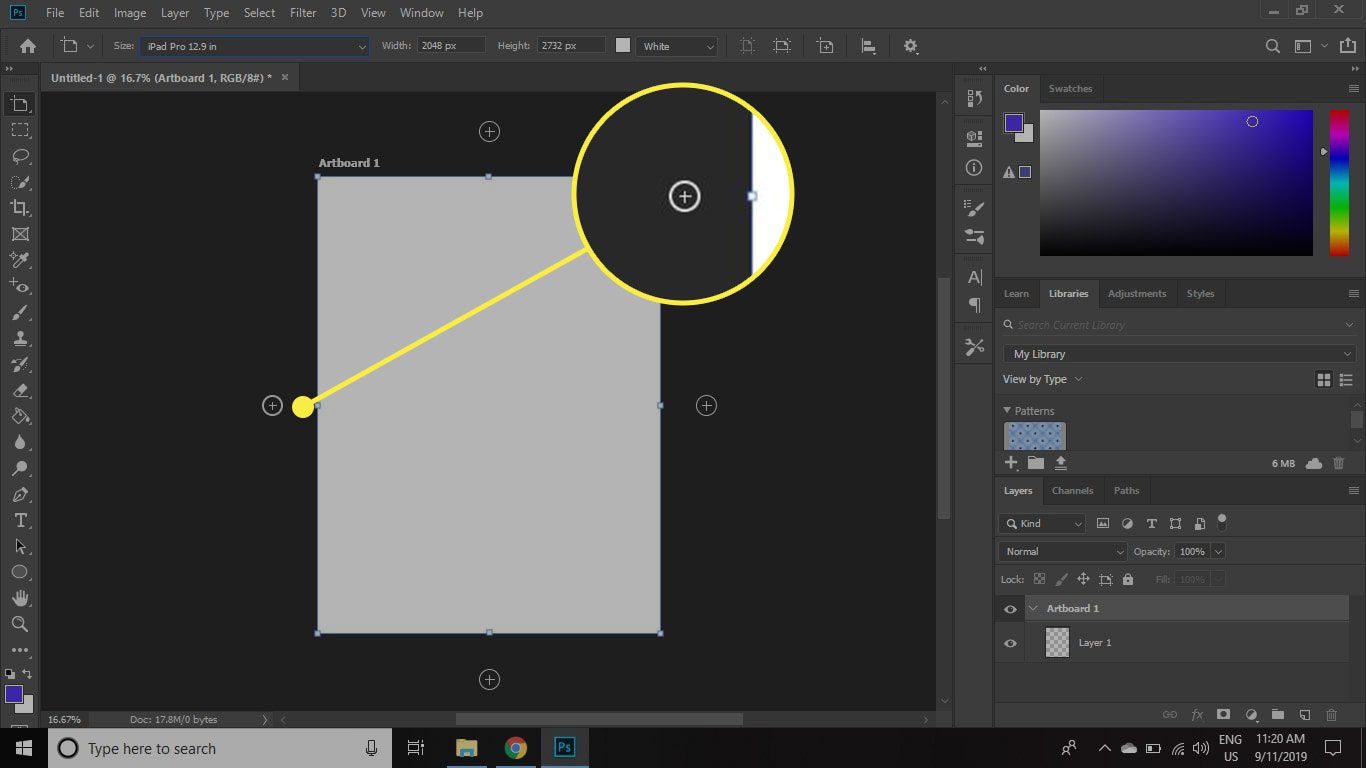Hide Layer 1 with its eye icon
The image size is (1366, 768).
coord(1010,643)
